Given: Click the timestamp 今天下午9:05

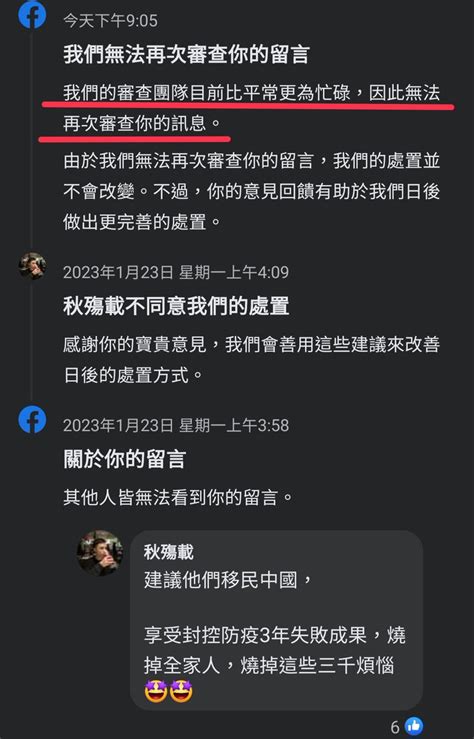Looking at the screenshot, I should pyautogui.click(x=111, y=21).
